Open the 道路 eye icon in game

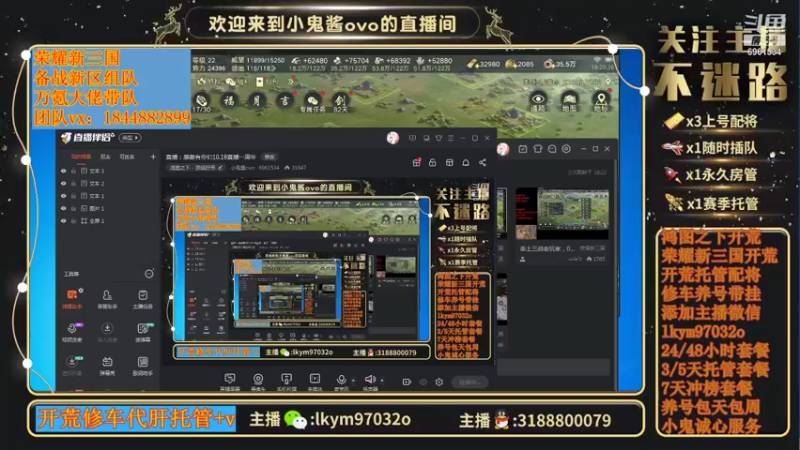pos(538,101)
